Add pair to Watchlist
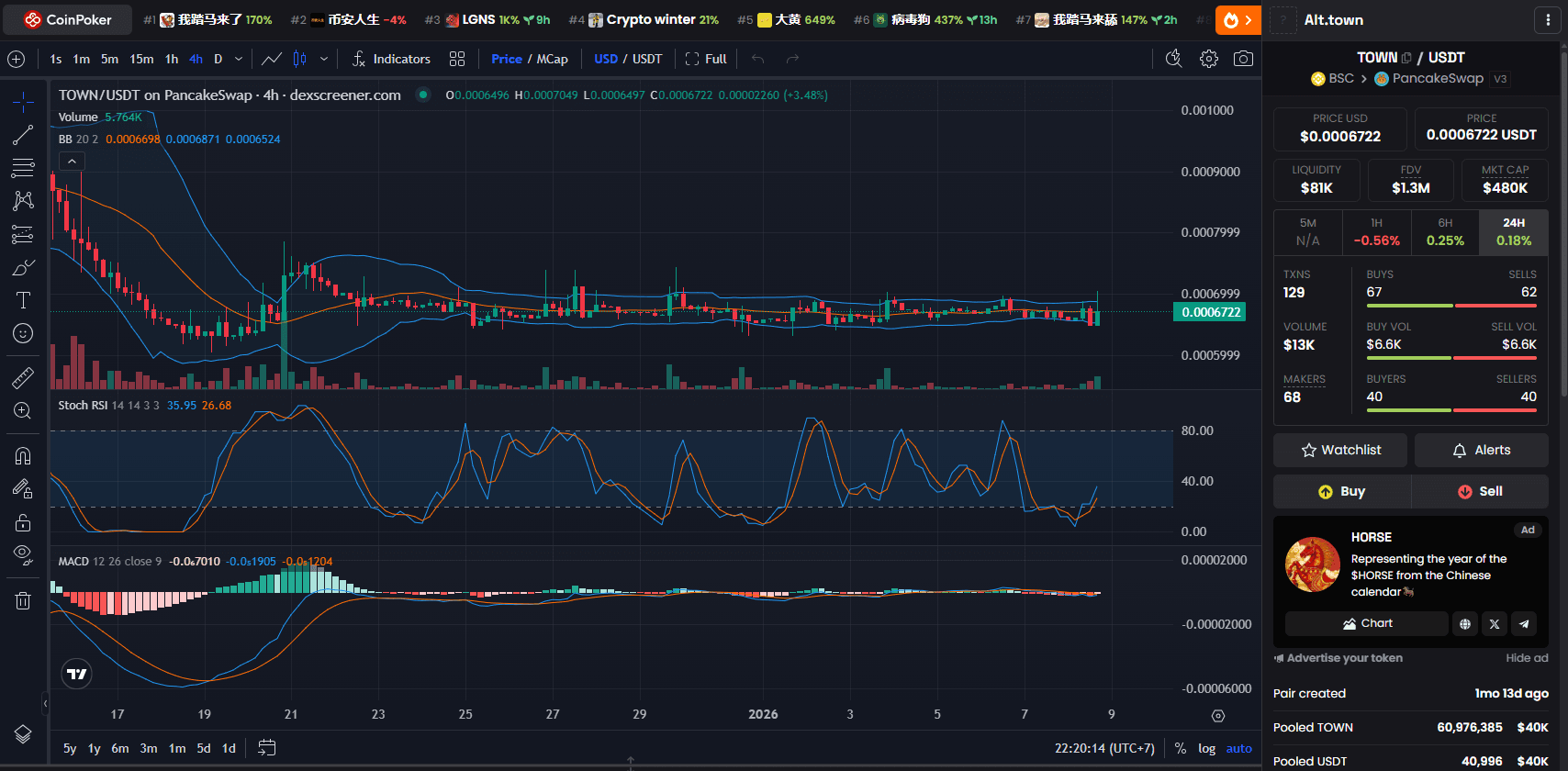Screen dimensions: 1568x771 [x=1340, y=450]
